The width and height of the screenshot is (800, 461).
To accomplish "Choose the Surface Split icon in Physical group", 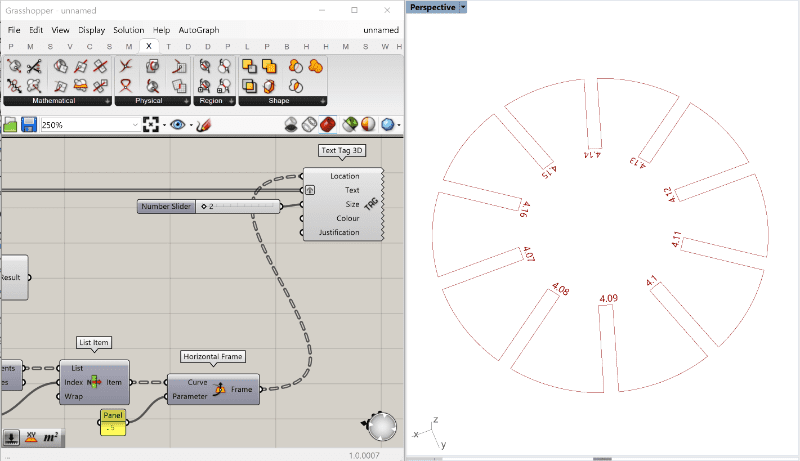I will (179, 86).
